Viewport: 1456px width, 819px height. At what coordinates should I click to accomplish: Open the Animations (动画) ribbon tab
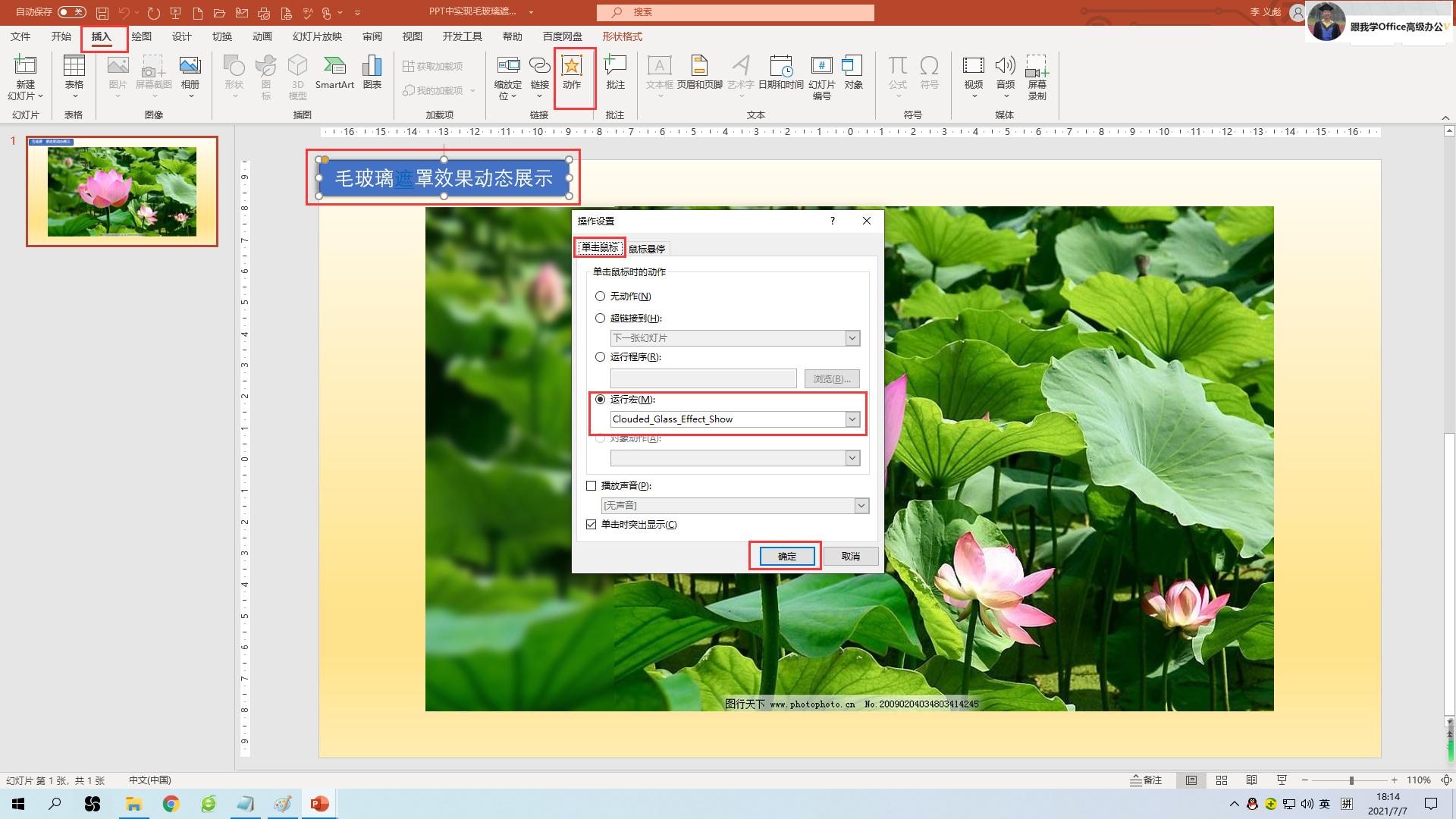click(x=262, y=36)
